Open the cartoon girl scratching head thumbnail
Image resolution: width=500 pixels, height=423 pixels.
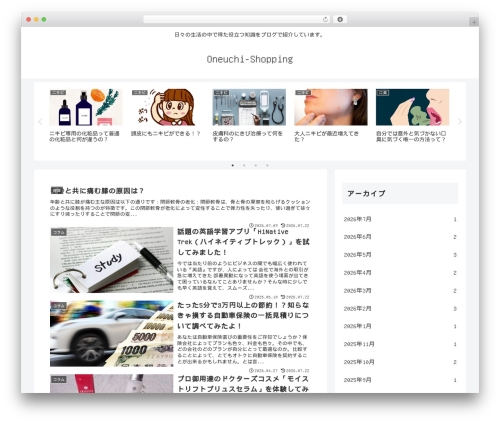coord(167,107)
